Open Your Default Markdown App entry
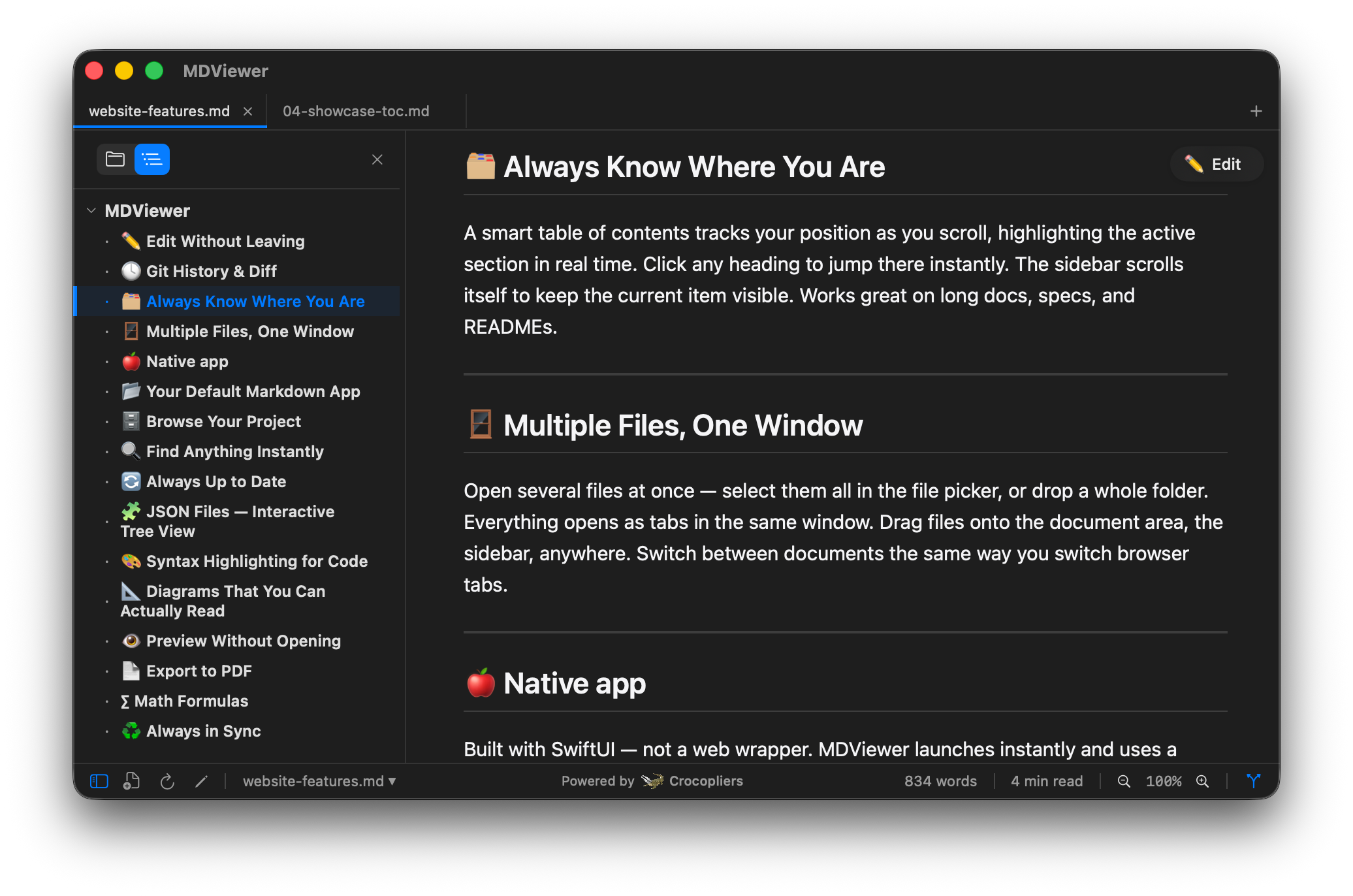 pyautogui.click(x=238, y=391)
